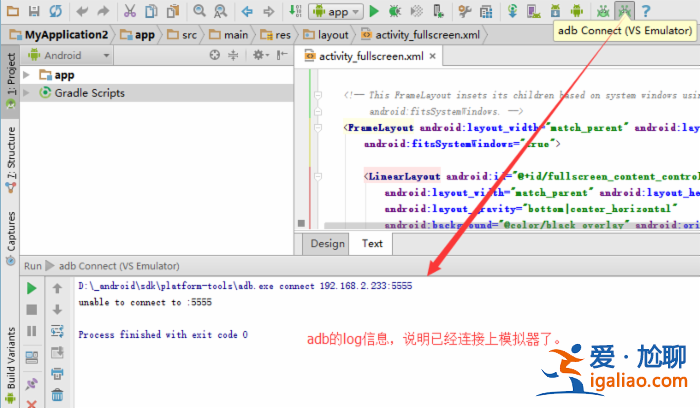The height and width of the screenshot is (408, 700).
Task: Click the res breadcrumb segment
Action: (x=275, y=35)
